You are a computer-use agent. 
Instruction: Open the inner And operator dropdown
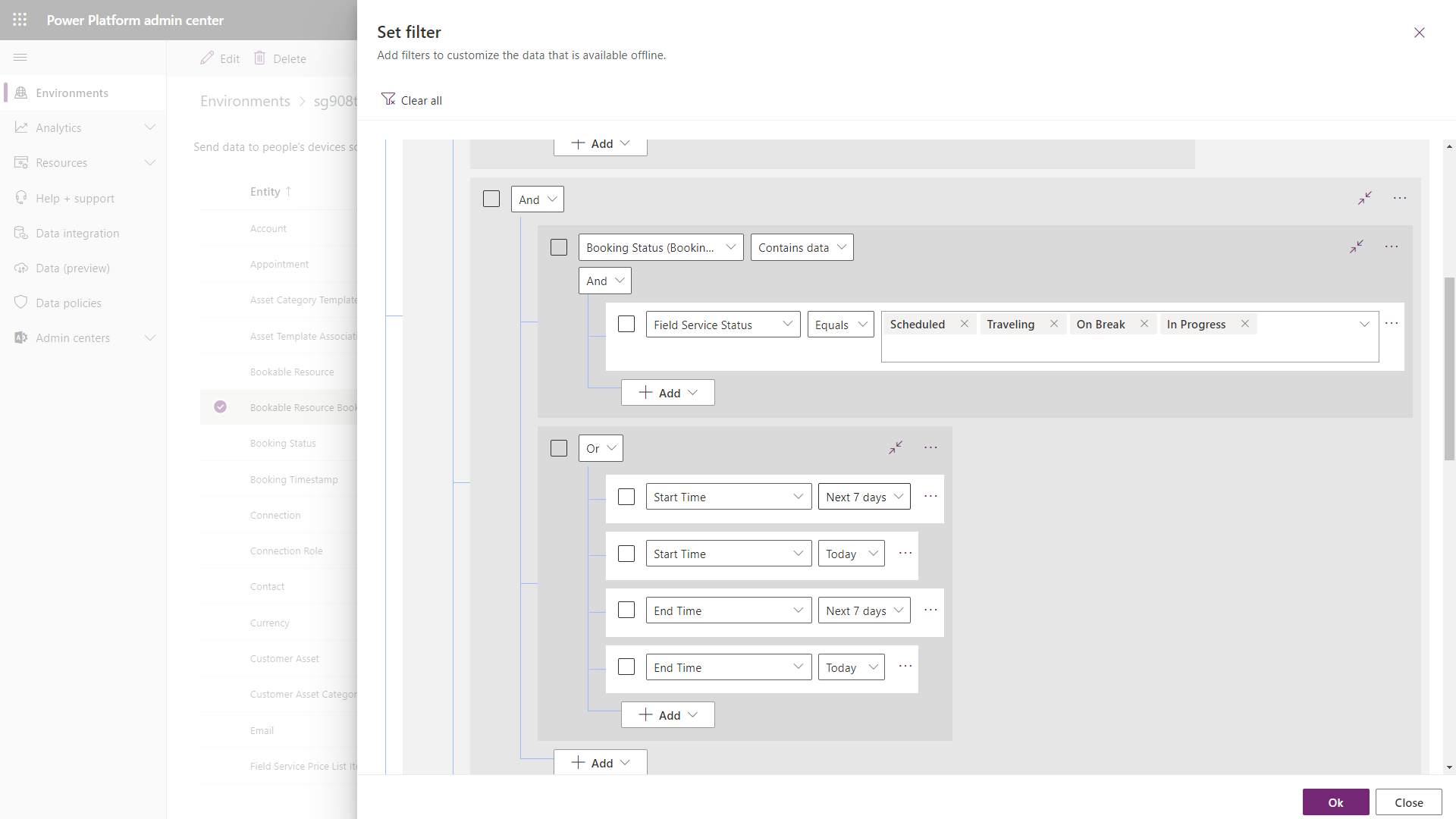(605, 281)
